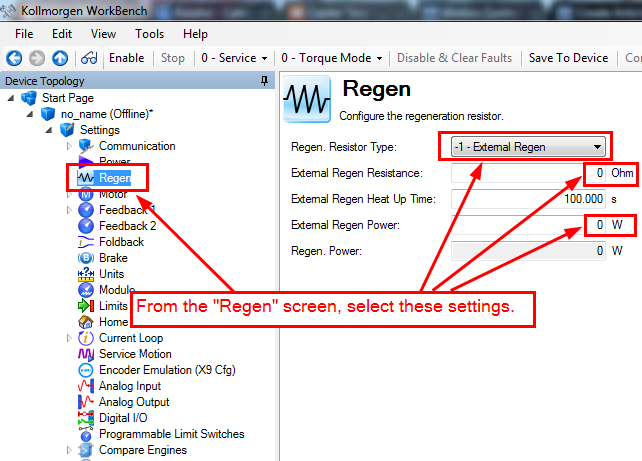Click the no_name device cube icon
This screenshot has height=461, width=642.
(48, 114)
